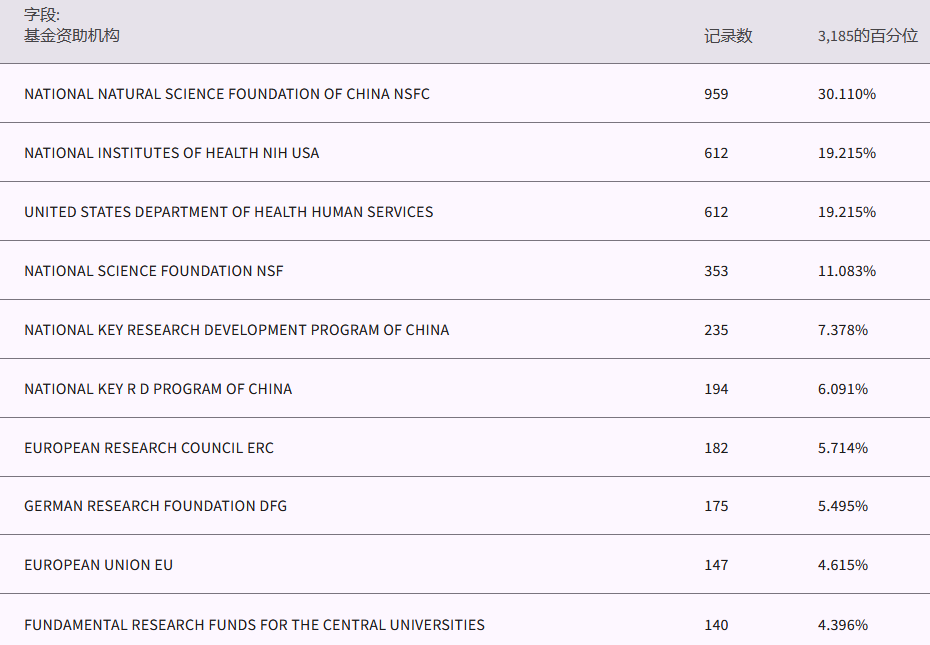Select National Institutes of Health NIH USA entry

pos(172,153)
